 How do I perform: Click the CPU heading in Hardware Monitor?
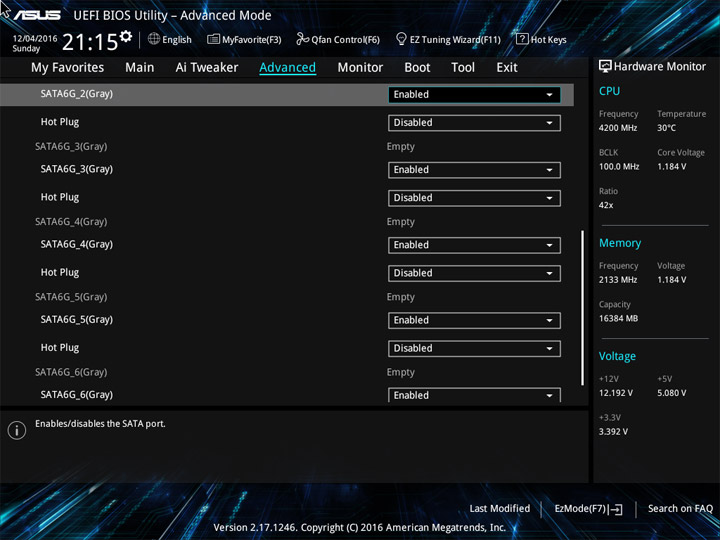click(609, 91)
